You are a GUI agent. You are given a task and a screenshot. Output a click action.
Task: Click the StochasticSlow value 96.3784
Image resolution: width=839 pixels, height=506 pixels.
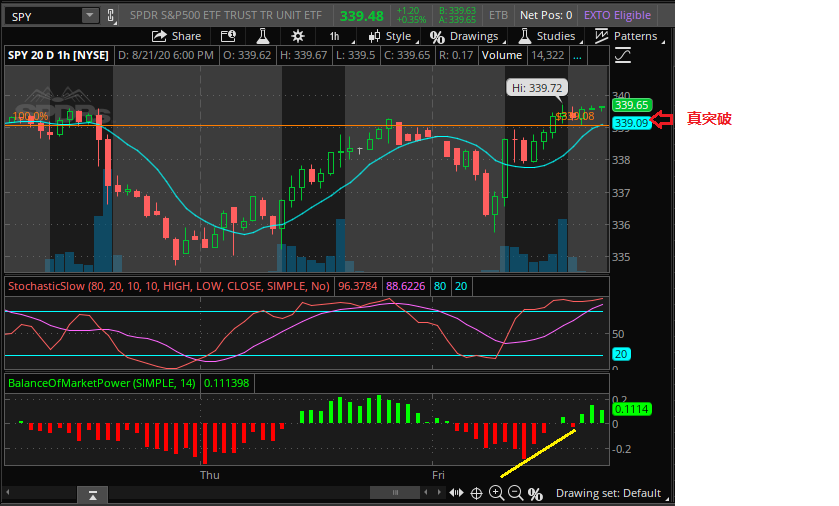357,286
